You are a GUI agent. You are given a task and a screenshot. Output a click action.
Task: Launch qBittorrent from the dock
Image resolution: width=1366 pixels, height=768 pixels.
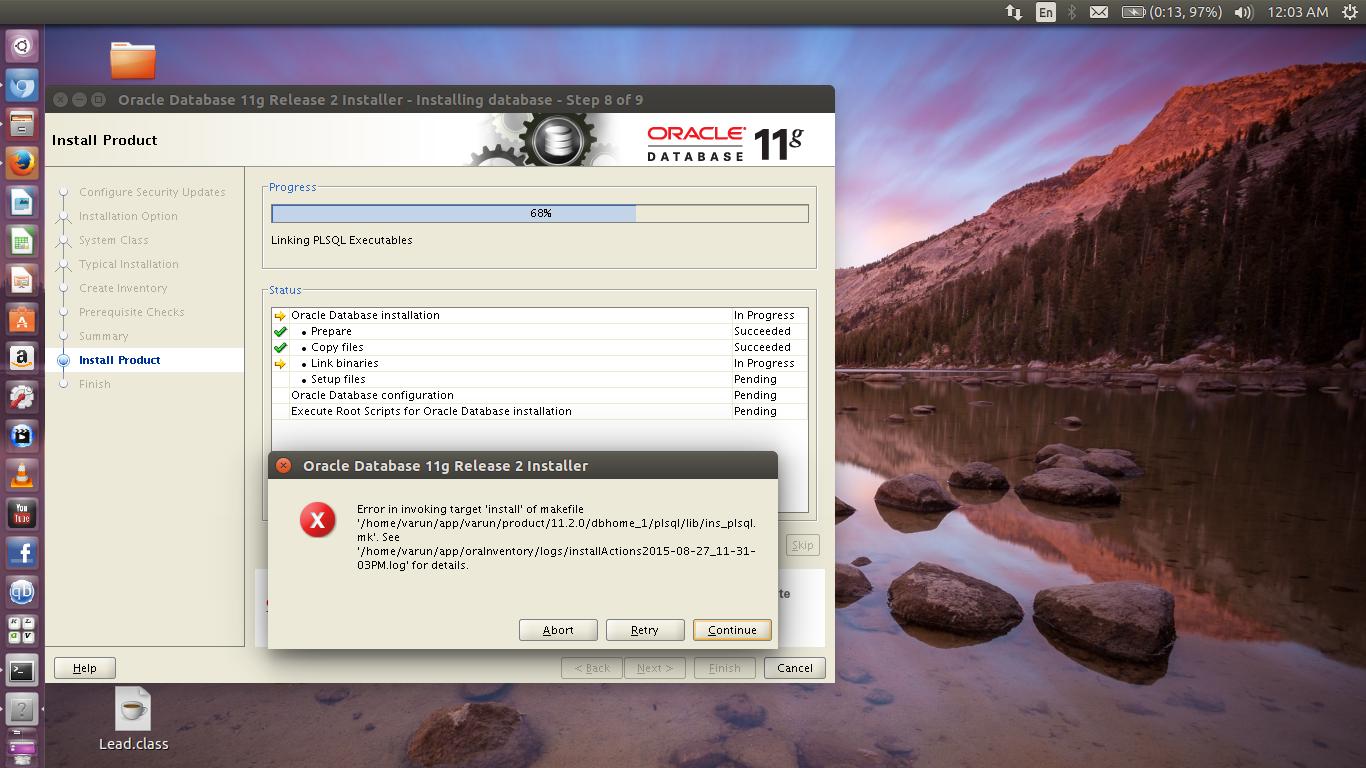(x=22, y=592)
